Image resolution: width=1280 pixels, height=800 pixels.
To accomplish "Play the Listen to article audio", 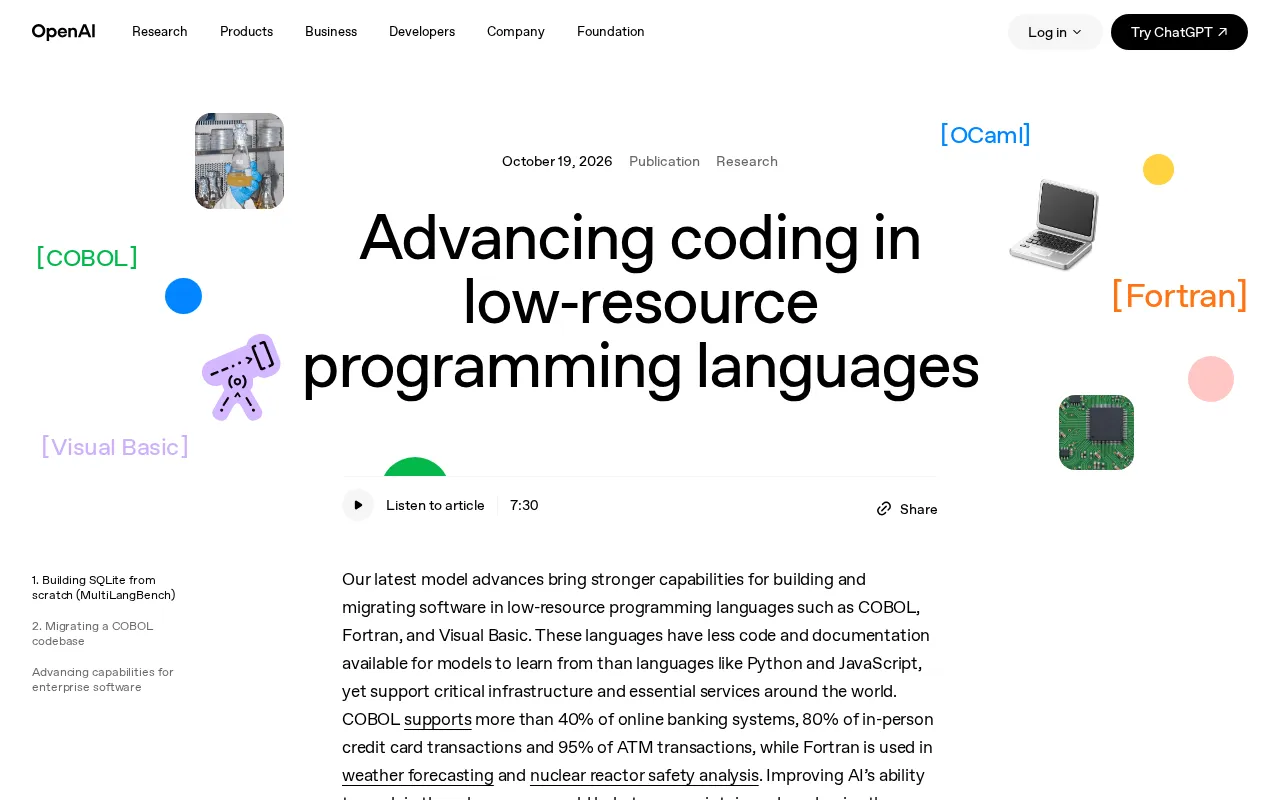I will (358, 505).
